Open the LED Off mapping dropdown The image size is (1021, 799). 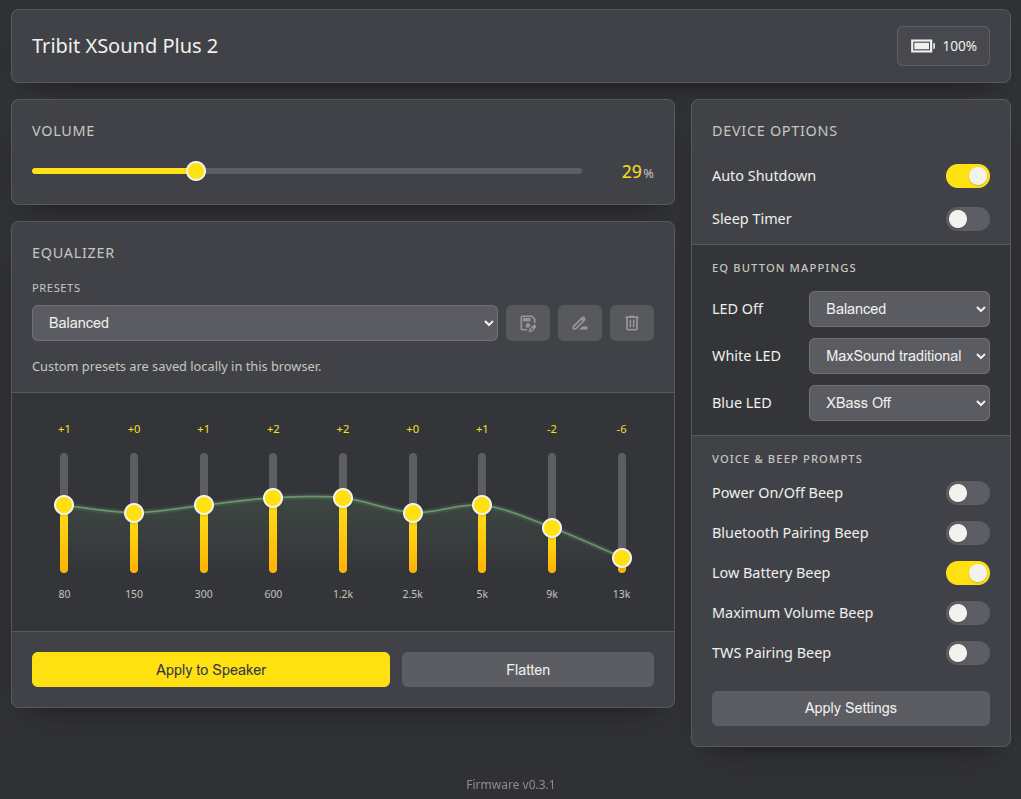coord(899,309)
